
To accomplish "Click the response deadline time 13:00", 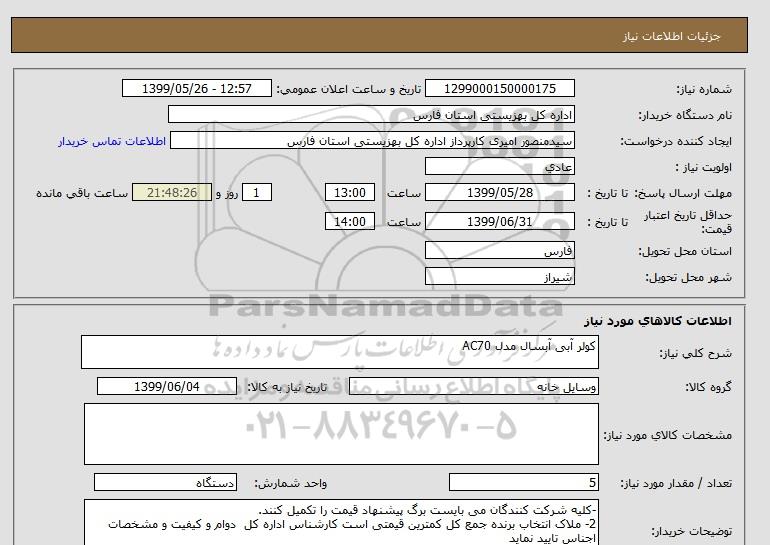I will pos(350,192).
